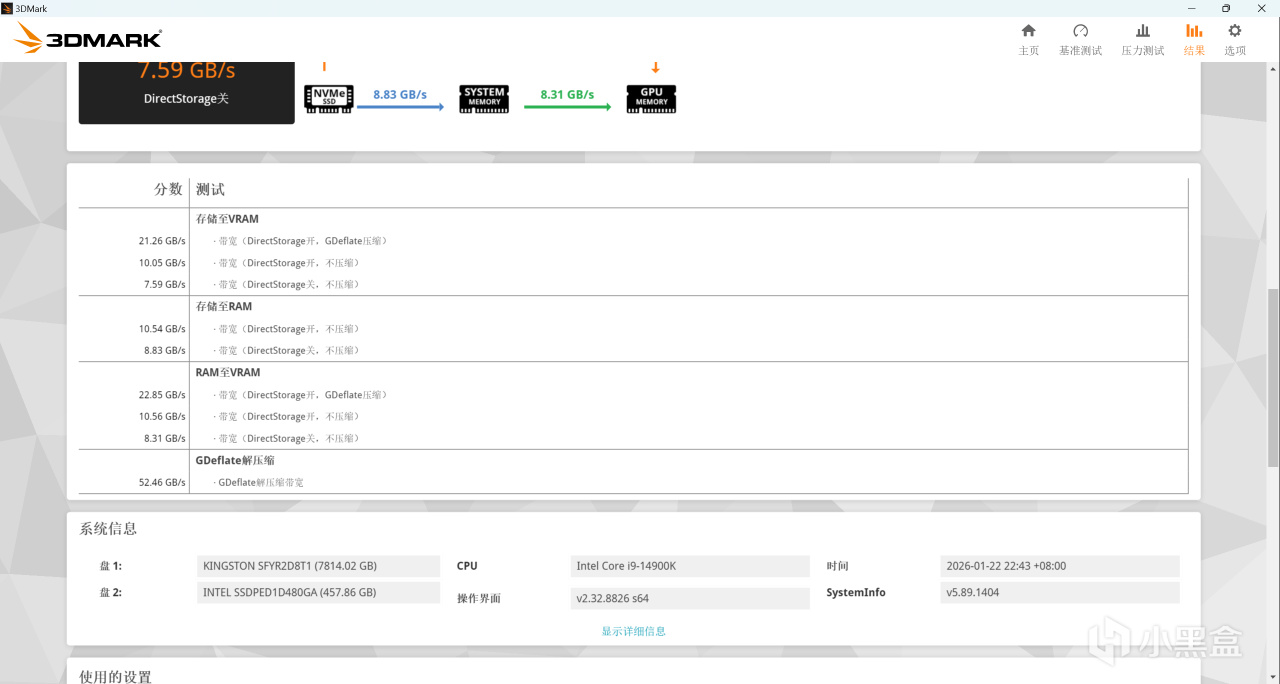This screenshot has width=1280, height=684.
Task: Click the 7.59 GB/s DirectStorage关 score card
Action: tap(187, 92)
